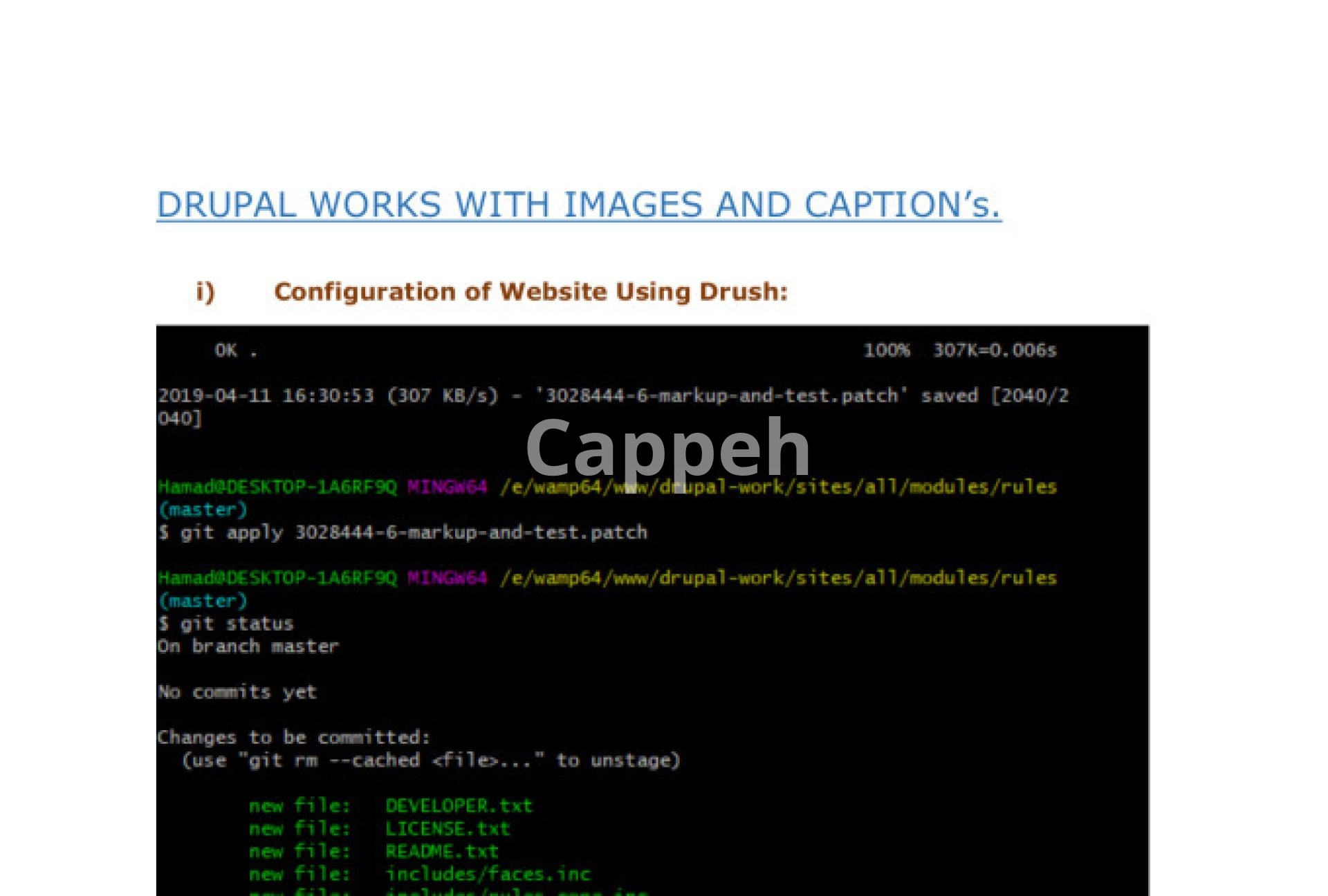
Task: Click 'No commits yet' text
Action: pos(237,692)
